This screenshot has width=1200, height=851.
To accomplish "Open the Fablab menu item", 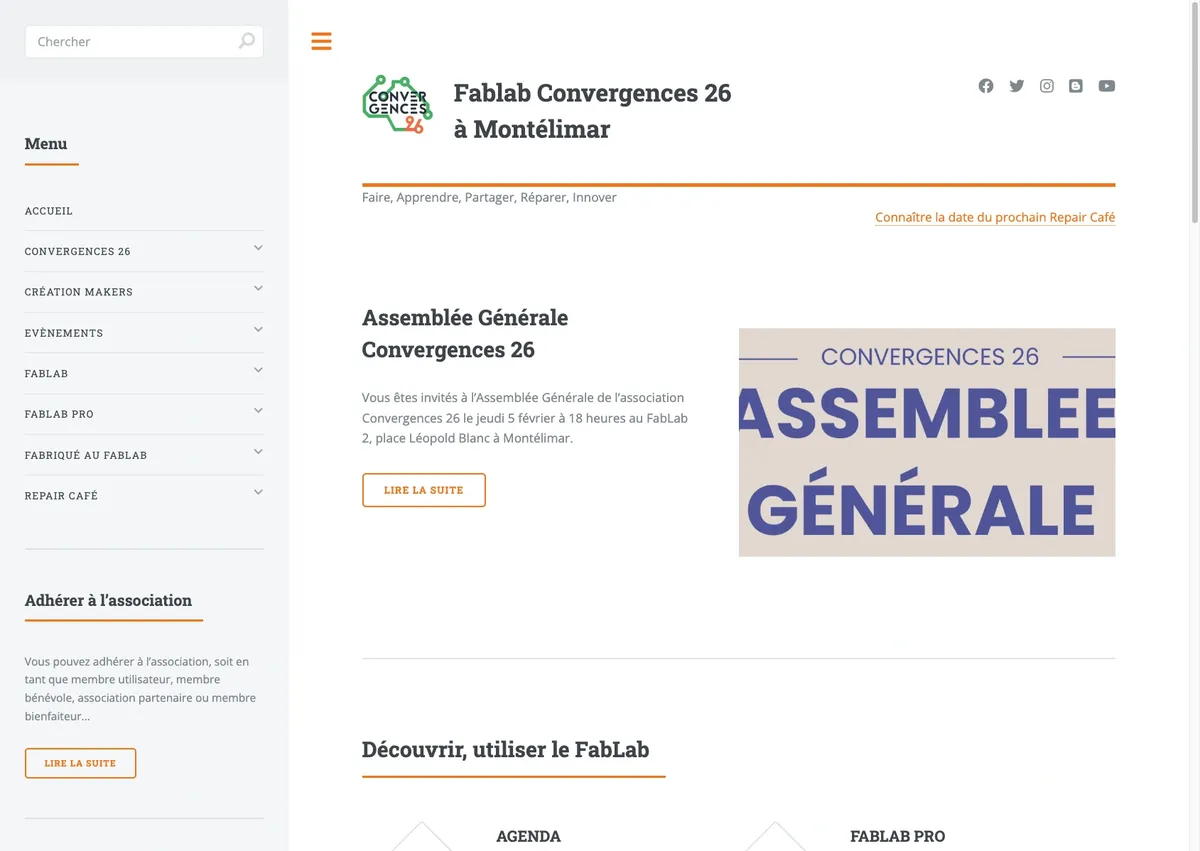I will pos(47,374).
